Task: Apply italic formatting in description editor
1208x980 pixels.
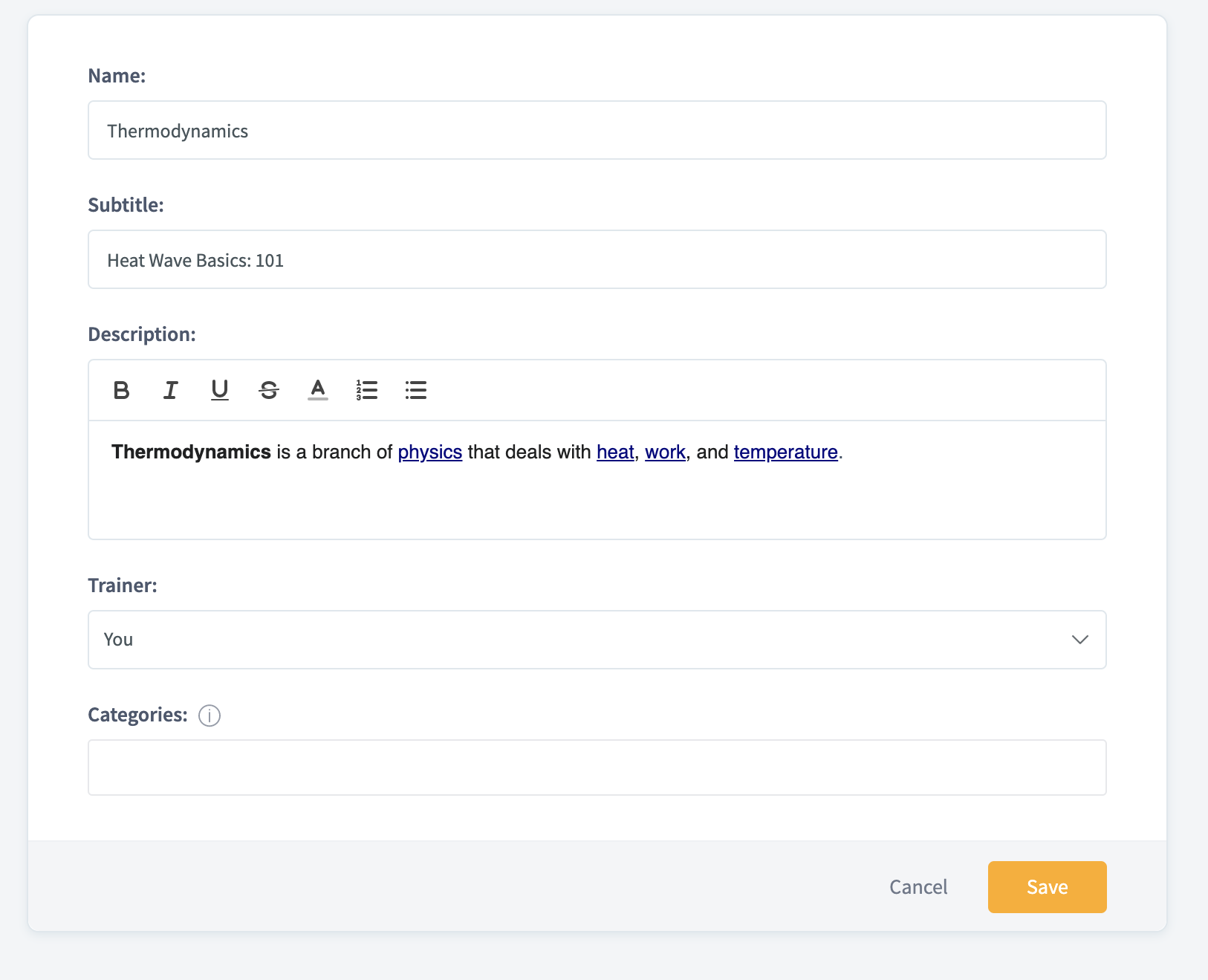Action: coord(171,390)
